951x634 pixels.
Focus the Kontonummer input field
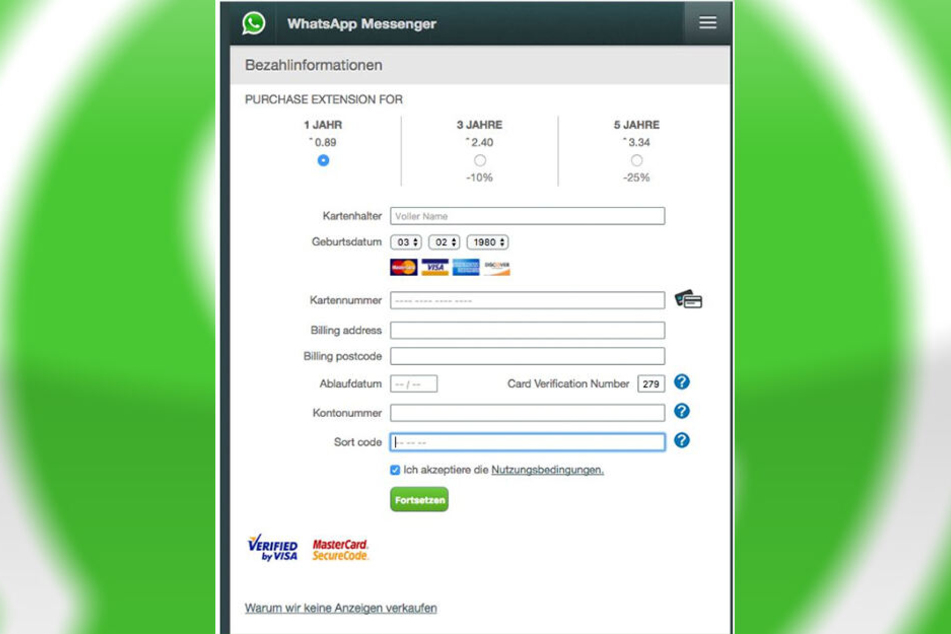click(528, 413)
